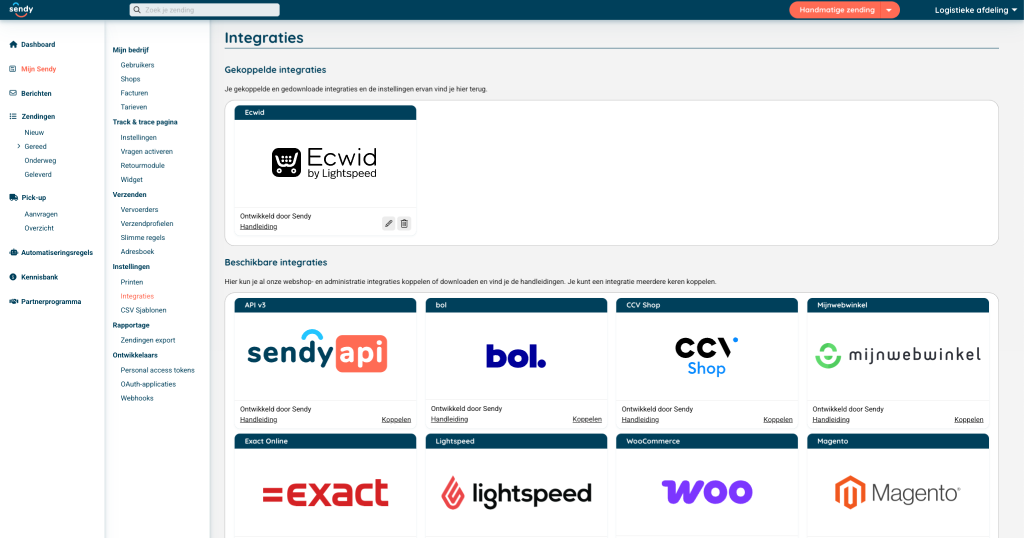Click the mijnwebwinkel logo card
1024x538 pixels.
pos(898,355)
